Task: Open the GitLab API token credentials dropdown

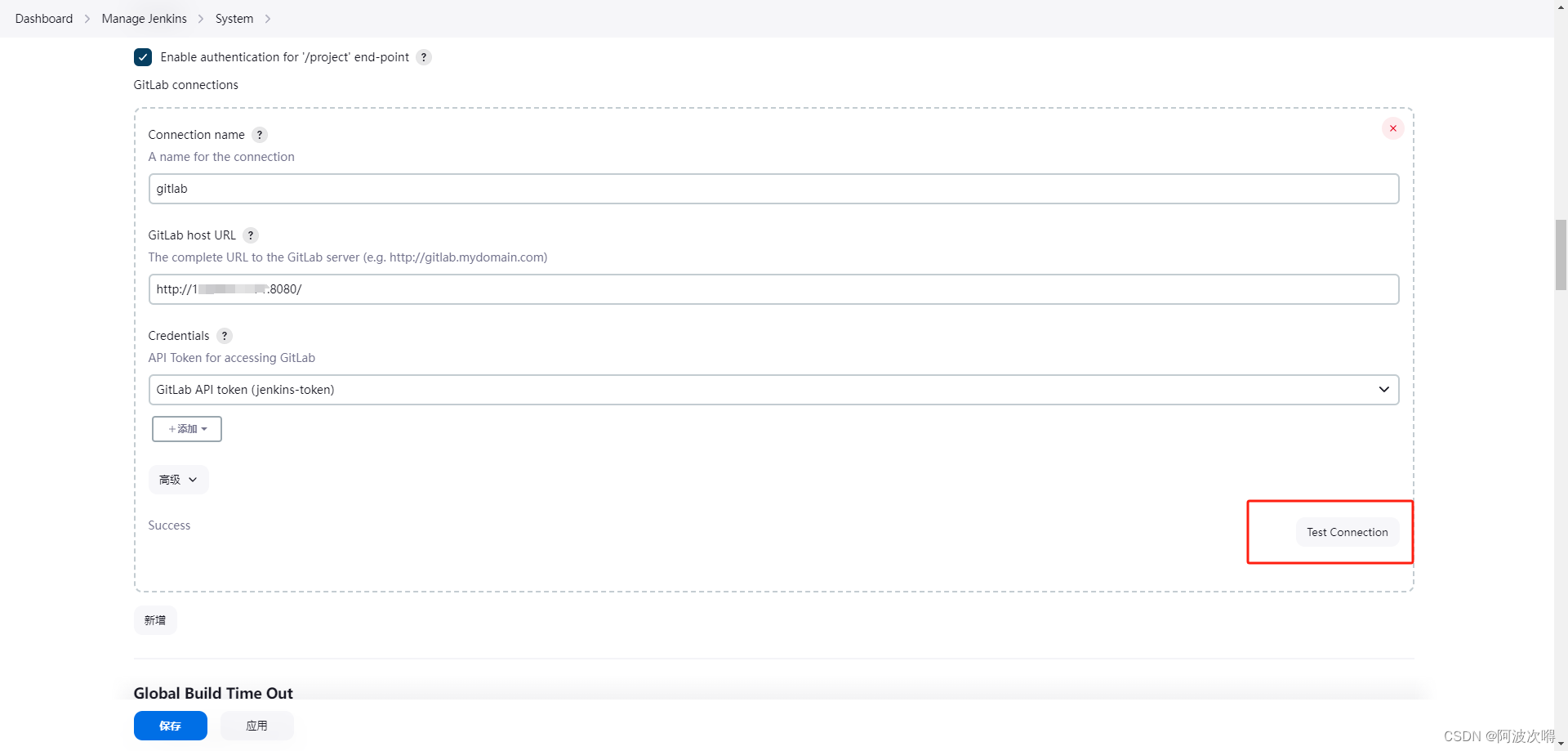Action: pos(773,390)
